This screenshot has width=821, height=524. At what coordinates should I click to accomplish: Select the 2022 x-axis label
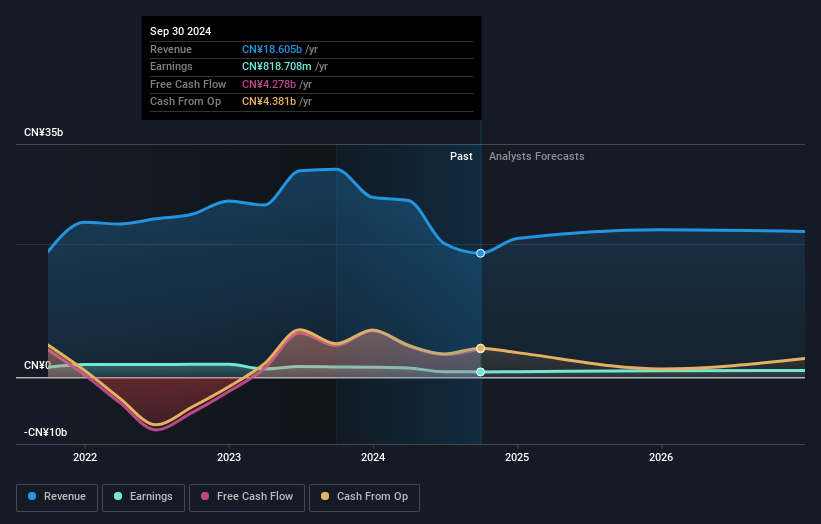click(x=85, y=457)
